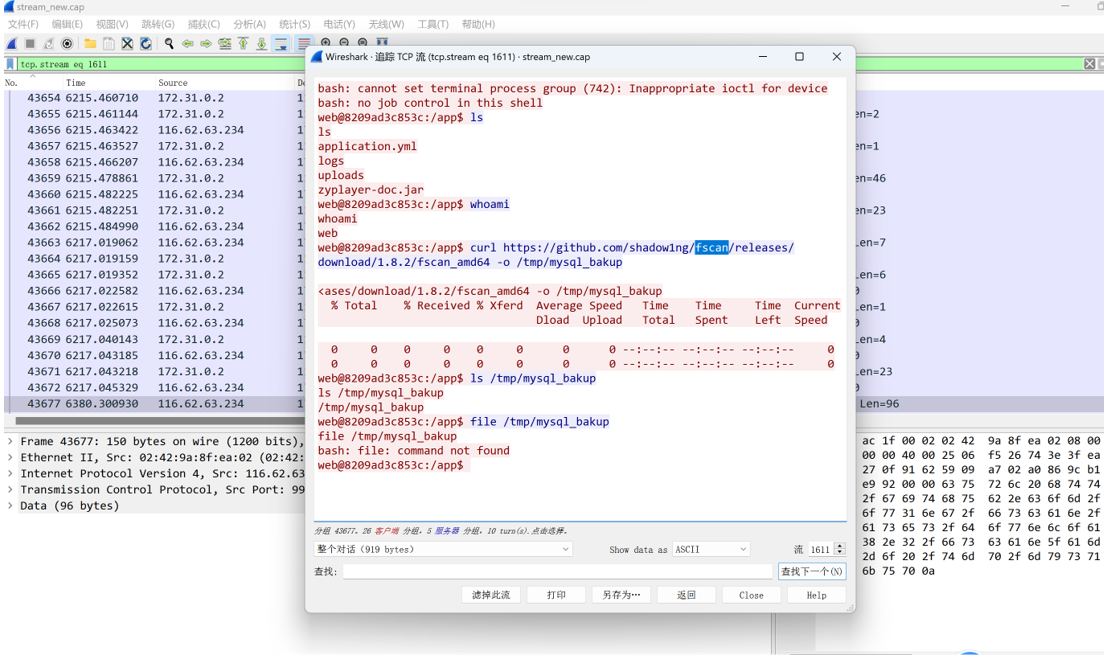Image resolution: width=1104 pixels, height=658 pixels.
Task: Reload the capture file icon
Action: tap(146, 44)
